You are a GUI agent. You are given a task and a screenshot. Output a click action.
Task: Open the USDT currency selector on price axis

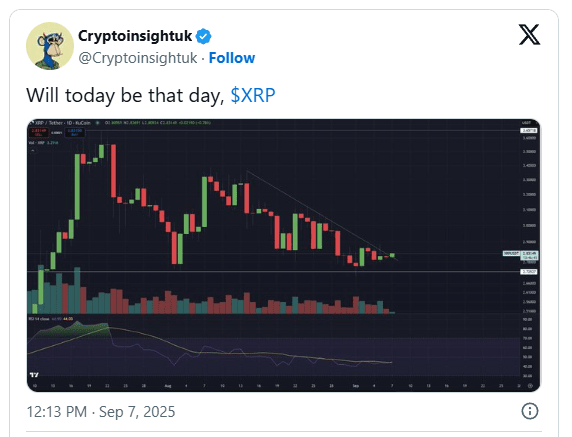(x=526, y=123)
